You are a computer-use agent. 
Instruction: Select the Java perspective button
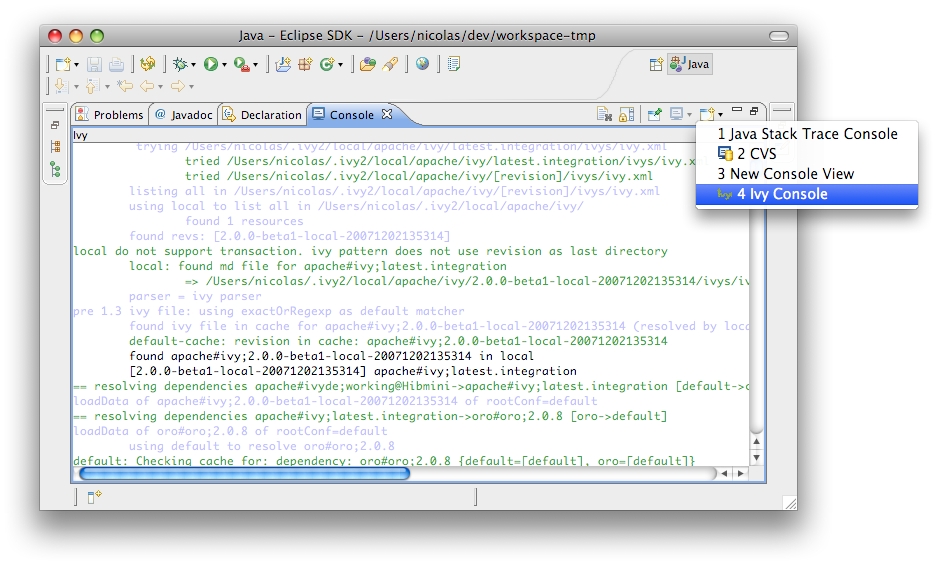point(690,64)
